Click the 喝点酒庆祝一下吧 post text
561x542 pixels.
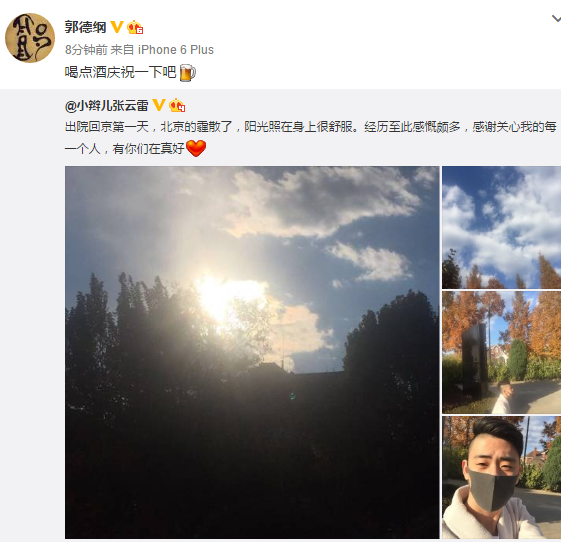click(120, 73)
